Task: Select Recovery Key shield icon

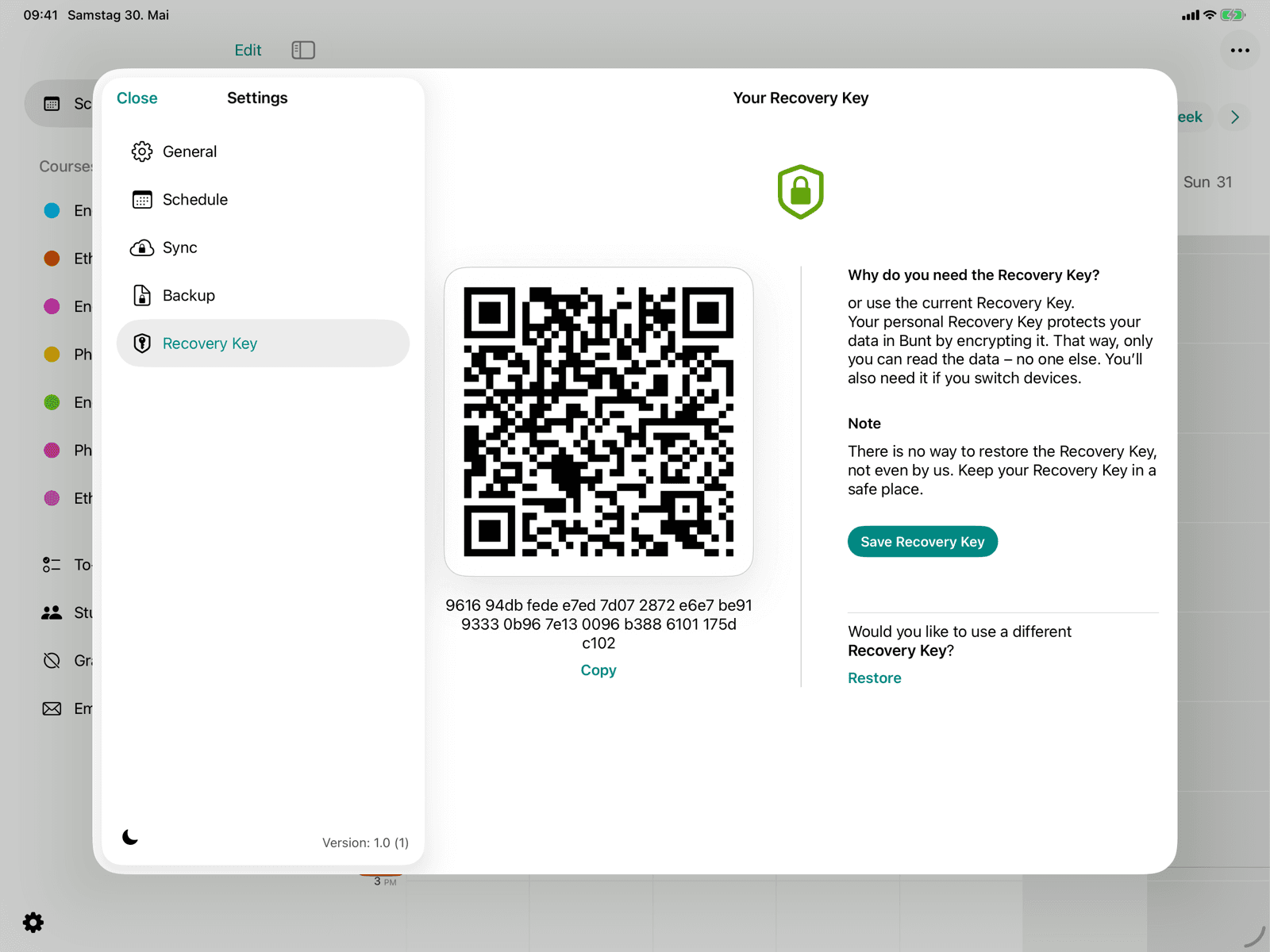Action: point(142,344)
